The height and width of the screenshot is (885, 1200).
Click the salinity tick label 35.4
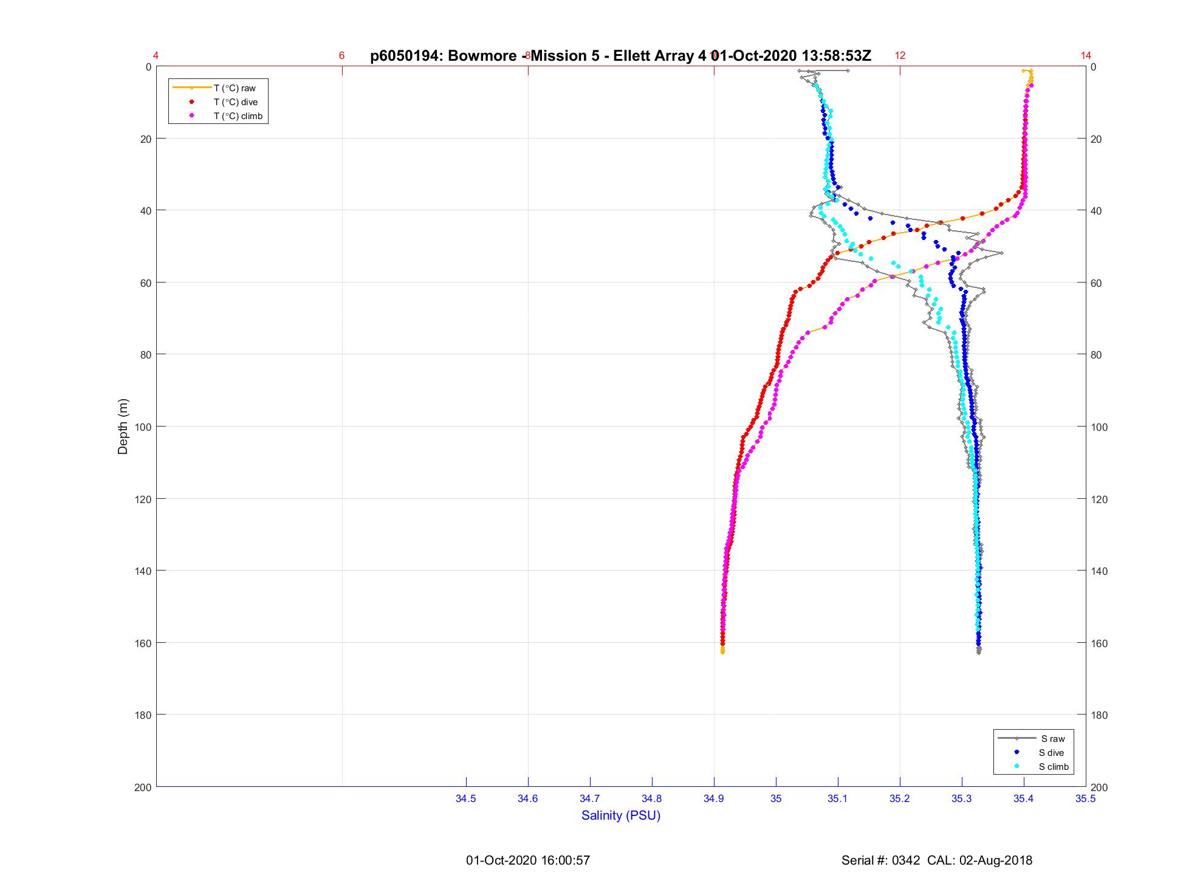point(1024,799)
